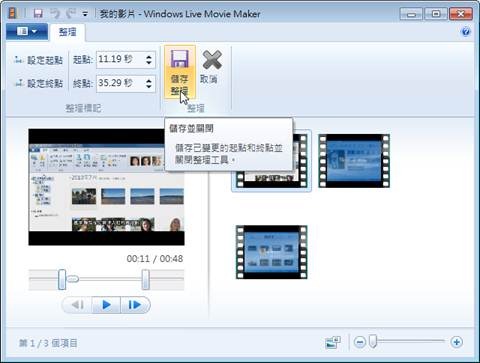Click the Undo arrow in quick access toolbar
Image resolution: width=480 pixels, height=363 pixels.
click(55, 14)
